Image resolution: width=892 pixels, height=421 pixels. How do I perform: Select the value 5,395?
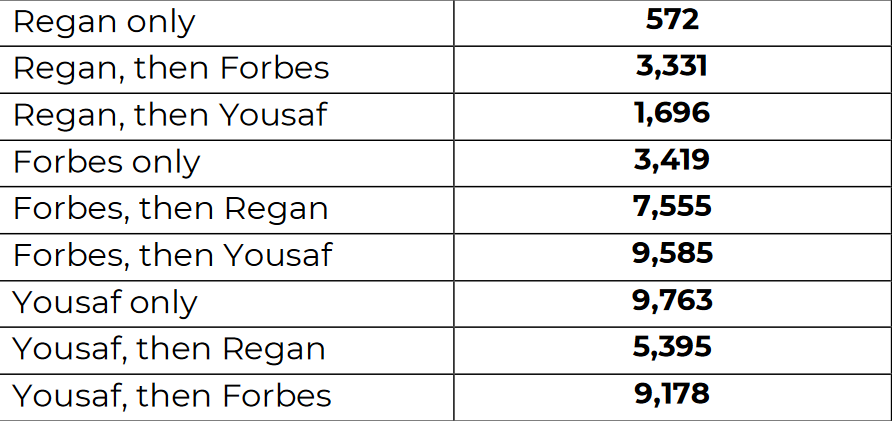[672, 346]
